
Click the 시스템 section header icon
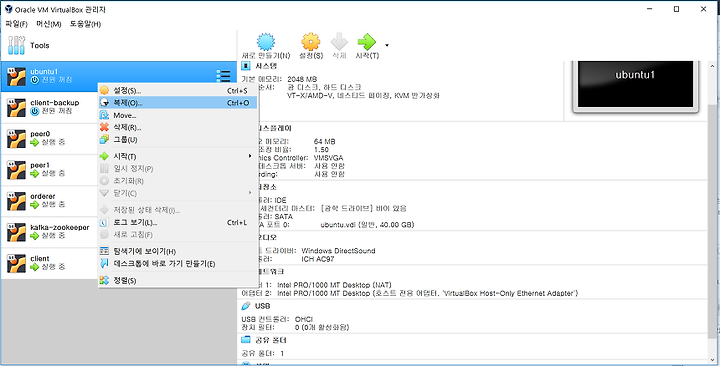pos(246,66)
